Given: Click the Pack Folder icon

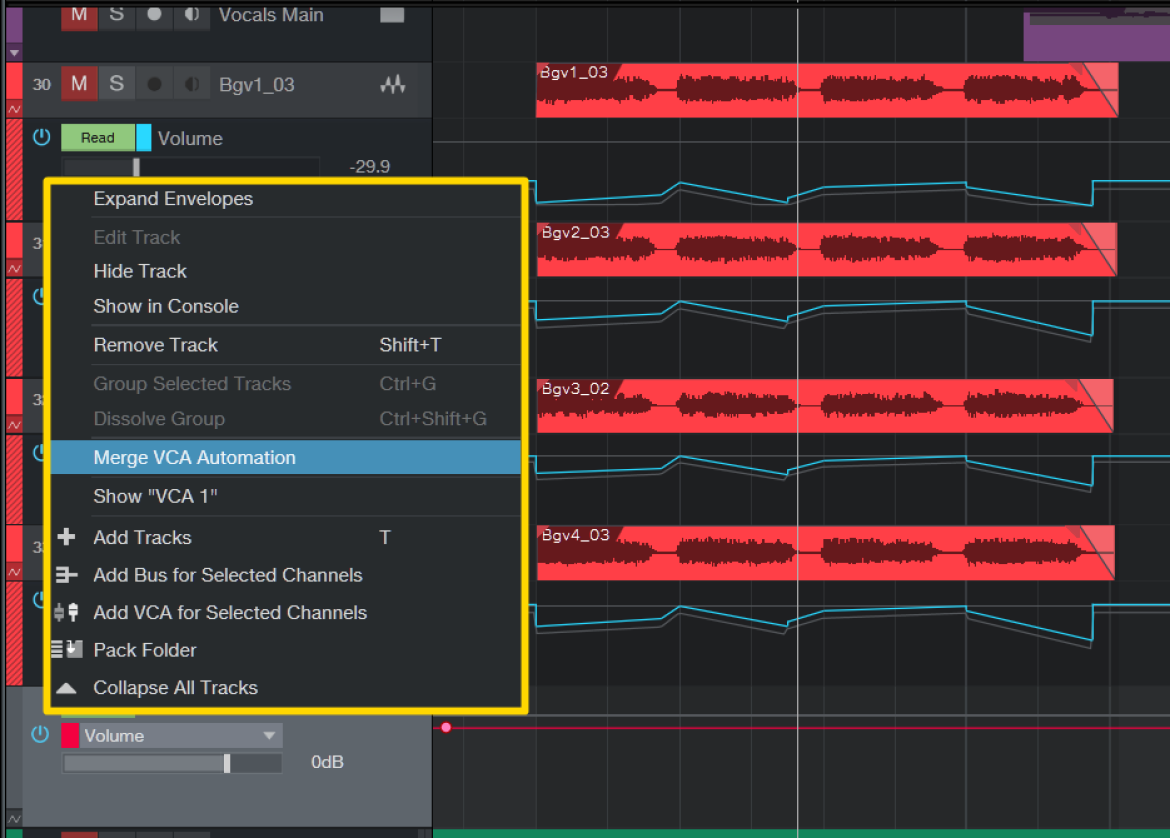Looking at the screenshot, I should pyautogui.click(x=66, y=650).
